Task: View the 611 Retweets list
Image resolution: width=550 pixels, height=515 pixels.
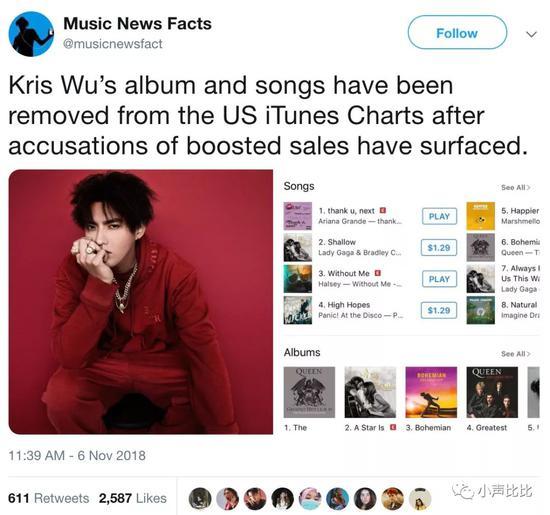Action: point(48,498)
